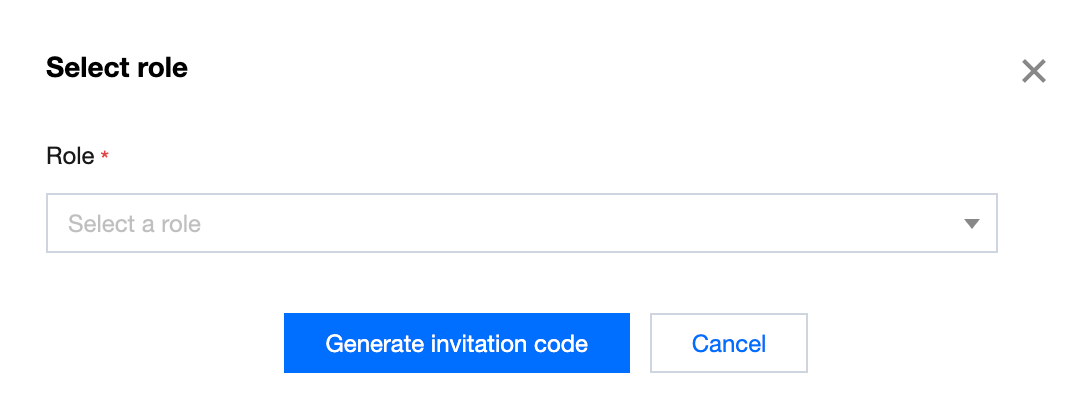Select the gray X close icon

tap(1033, 71)
